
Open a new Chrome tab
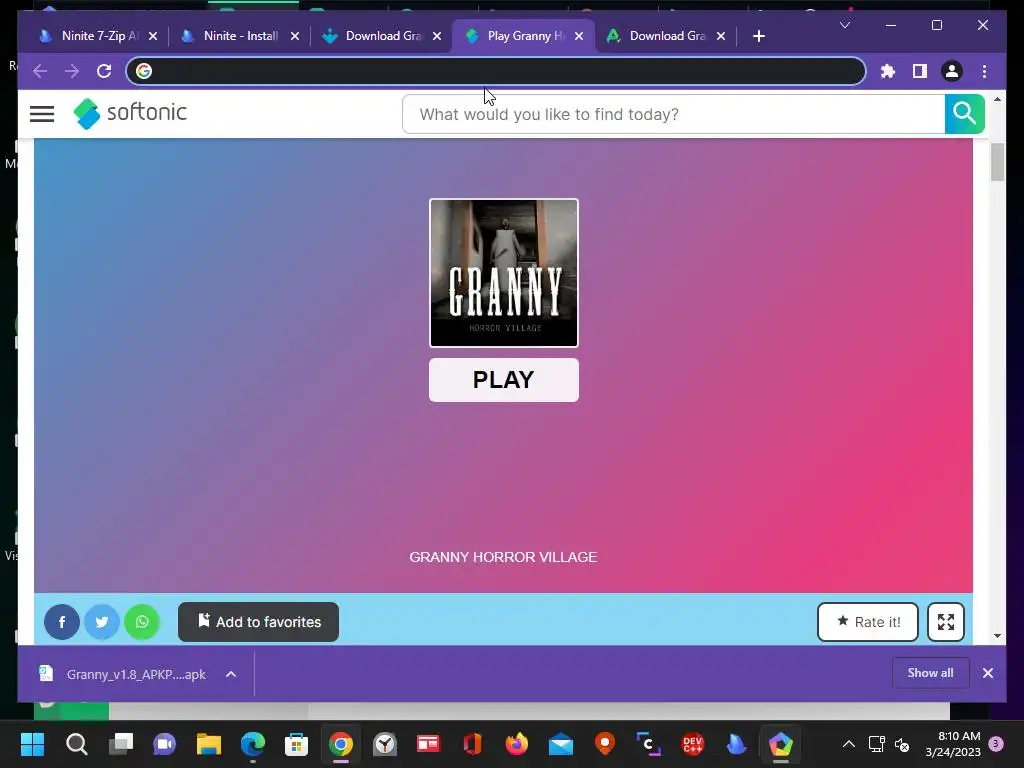[758, 36]
